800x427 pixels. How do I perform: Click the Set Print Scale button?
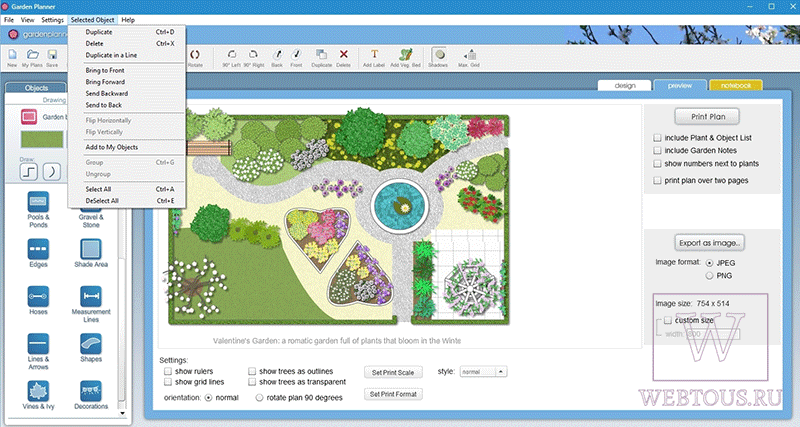393,372
